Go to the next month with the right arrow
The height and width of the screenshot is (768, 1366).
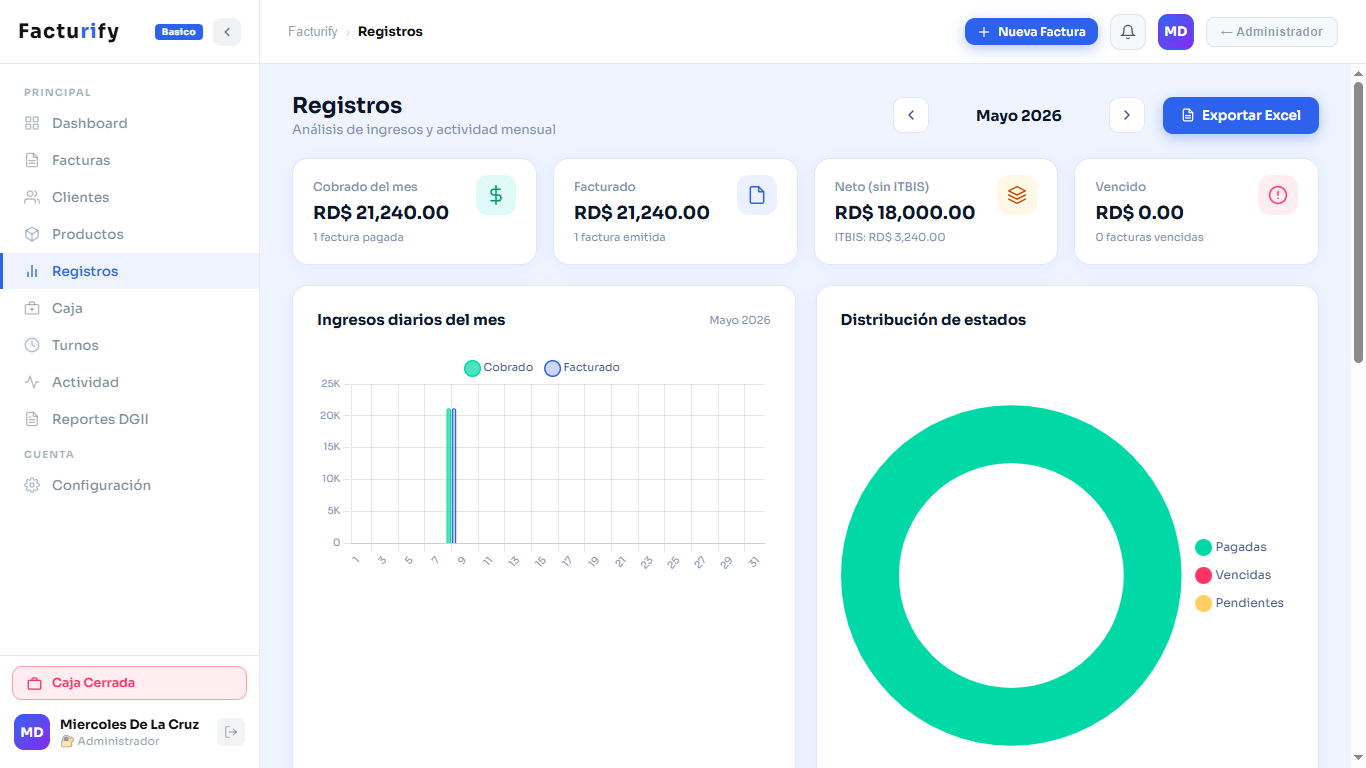point(1127,115)
